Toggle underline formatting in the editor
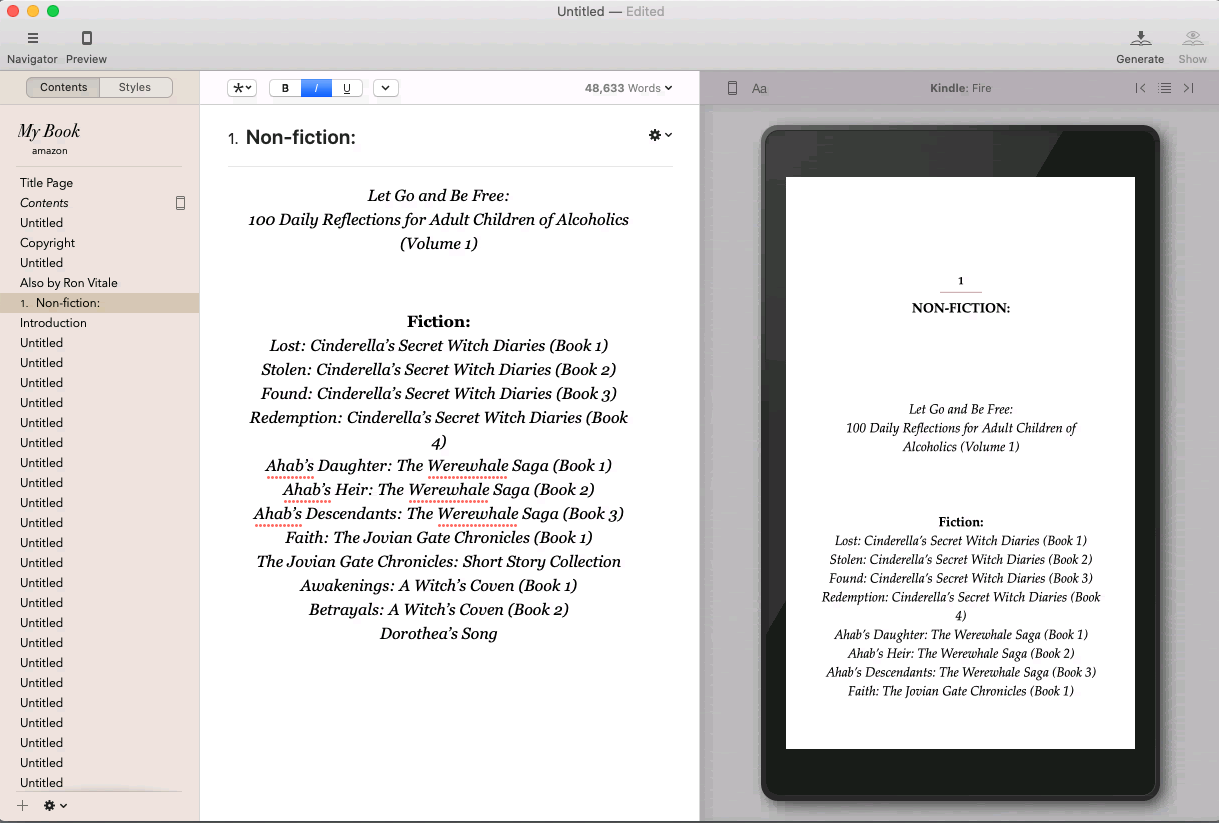1219x823 pixels. [347, 88]
